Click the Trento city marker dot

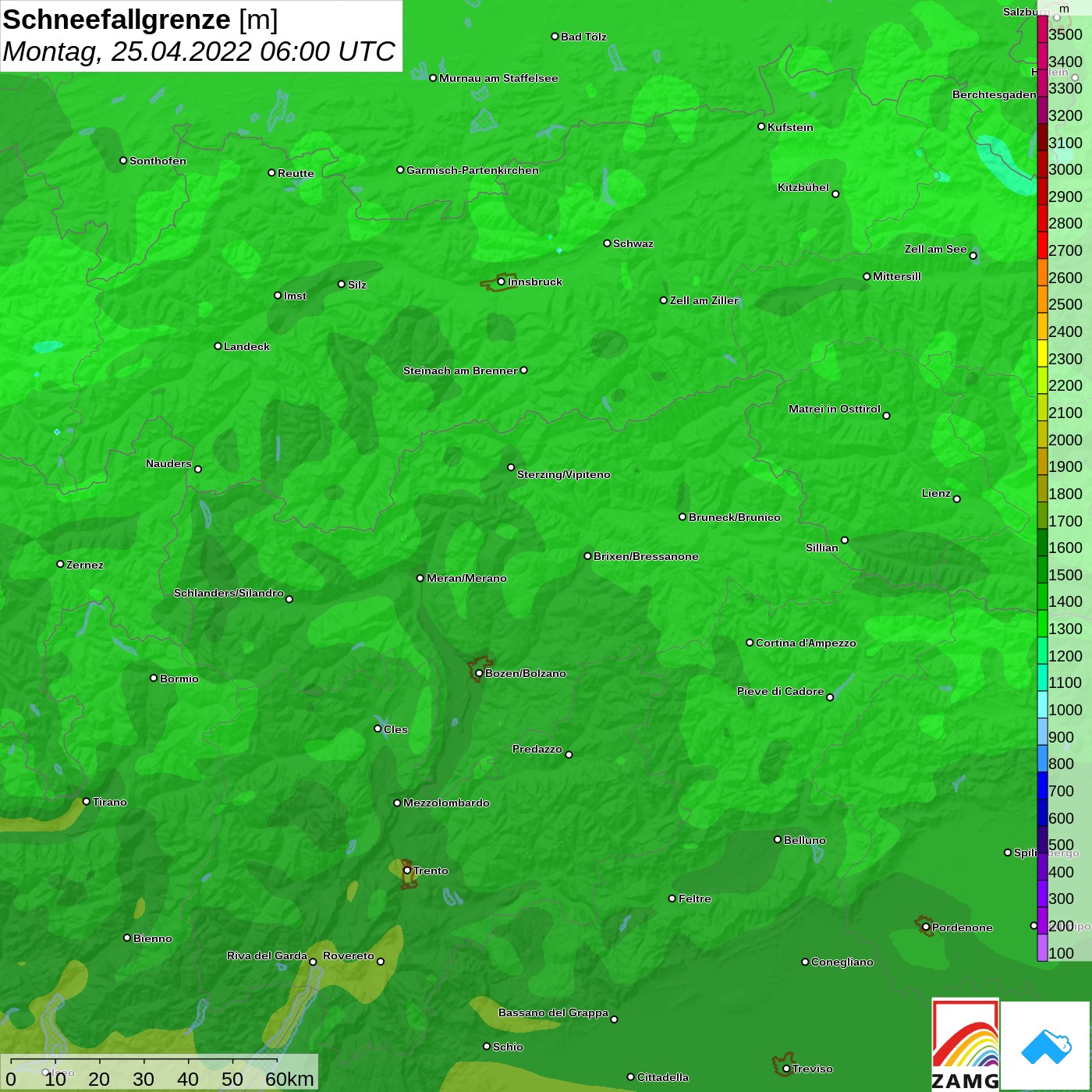(x=407, y=870)
